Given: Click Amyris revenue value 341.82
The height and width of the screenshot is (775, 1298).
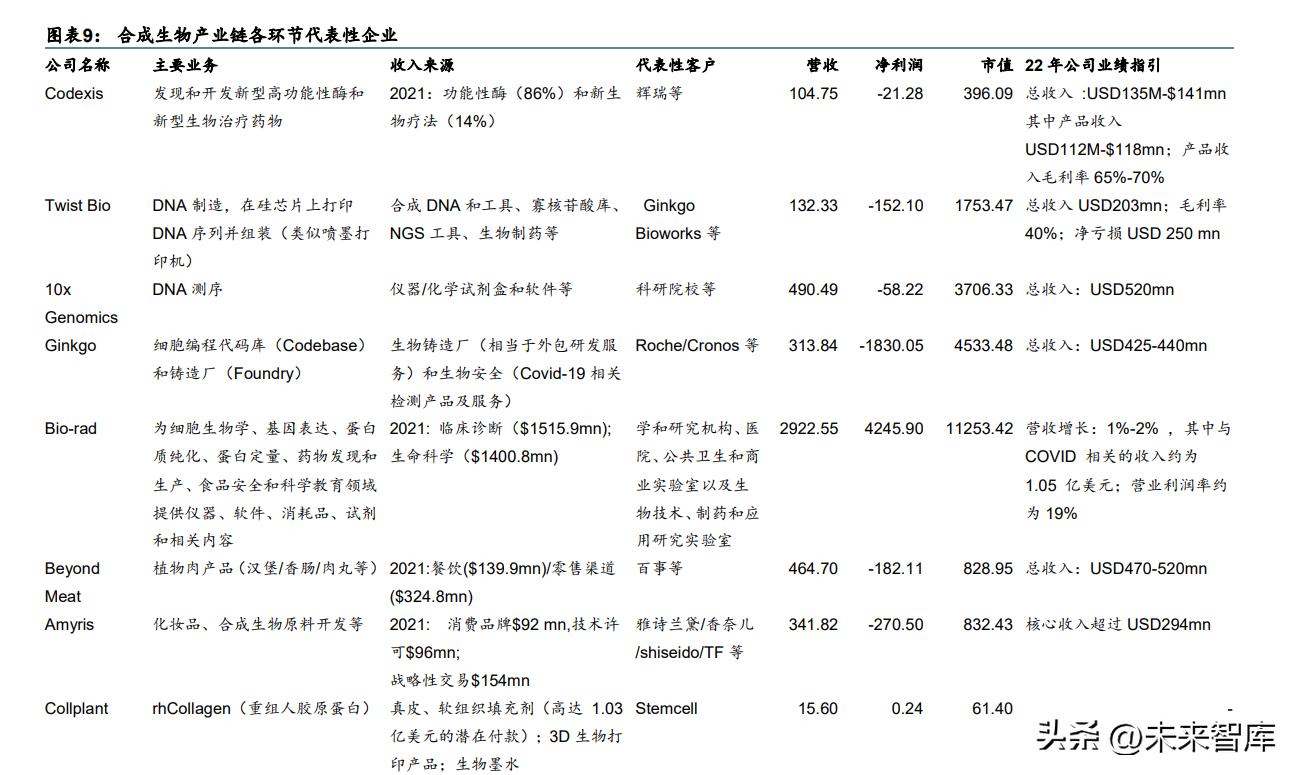Looking at the screenshot, I should coord(813,624).
